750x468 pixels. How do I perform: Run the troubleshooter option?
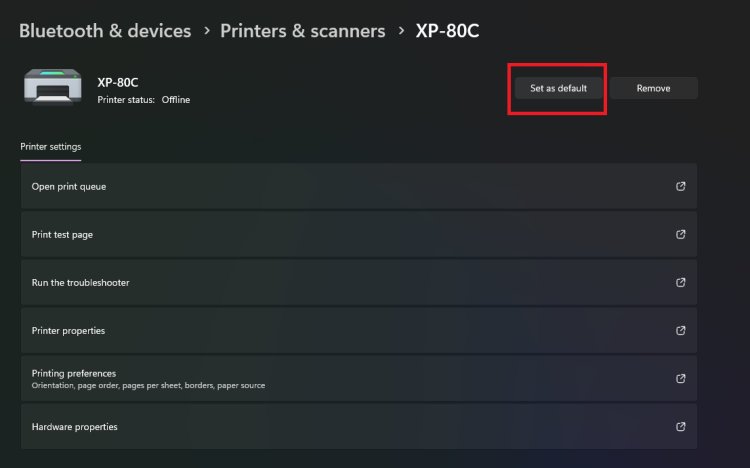[x=359, y=282]
